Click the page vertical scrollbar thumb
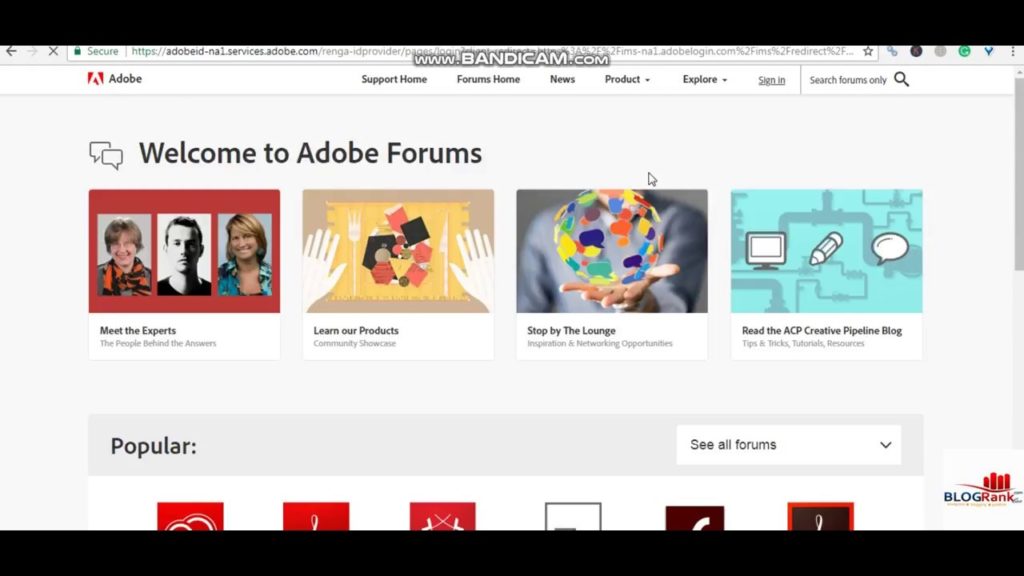 [1019, 173]
